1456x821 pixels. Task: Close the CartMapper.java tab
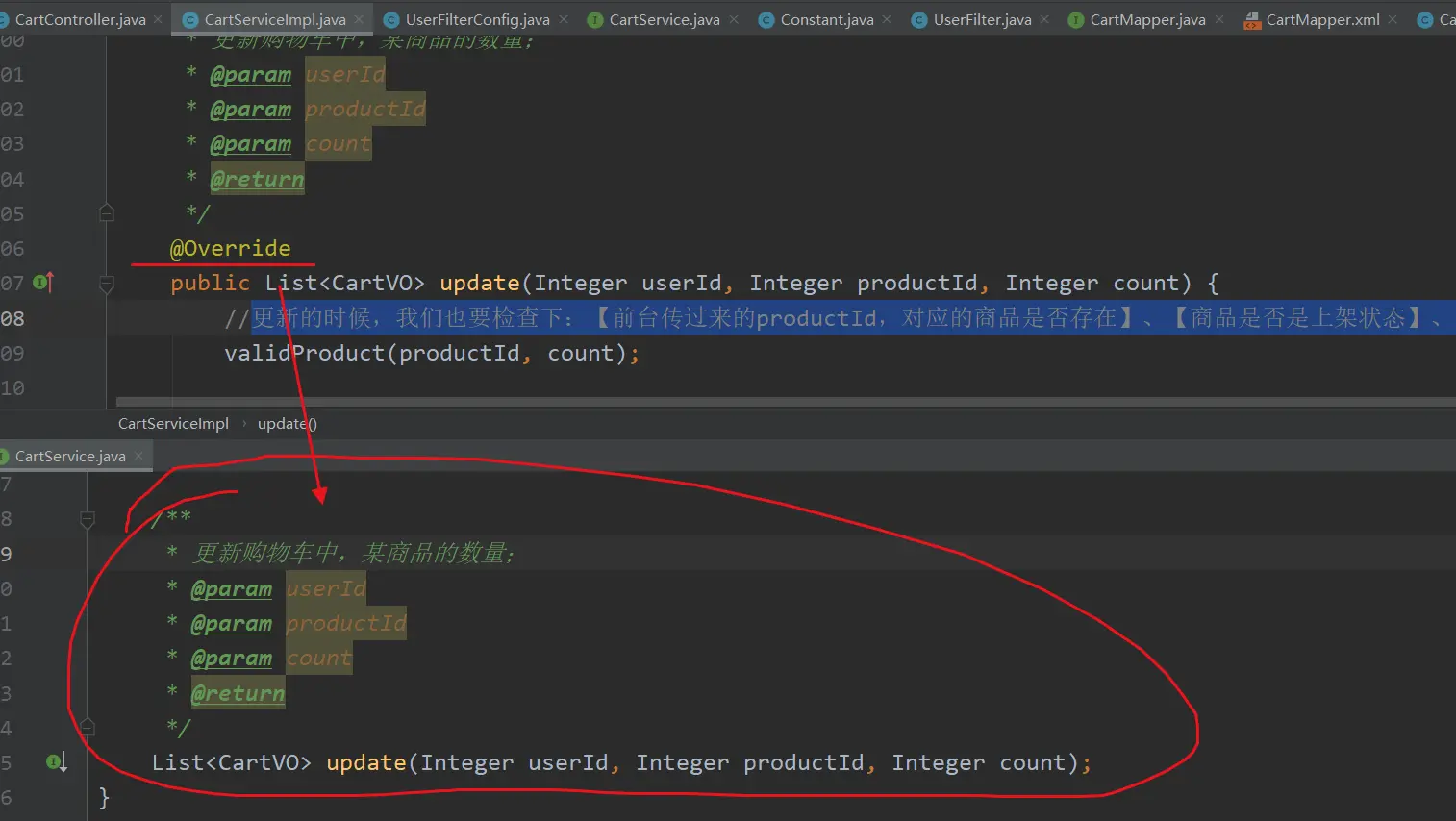point(1219,19)
